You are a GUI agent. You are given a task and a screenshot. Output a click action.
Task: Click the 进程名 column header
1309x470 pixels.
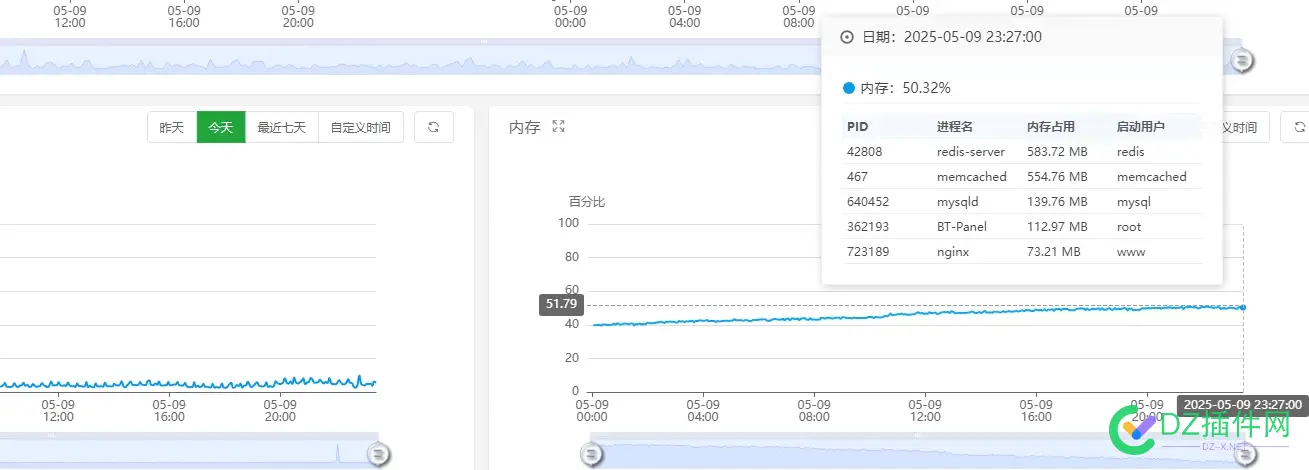[955, 127]
